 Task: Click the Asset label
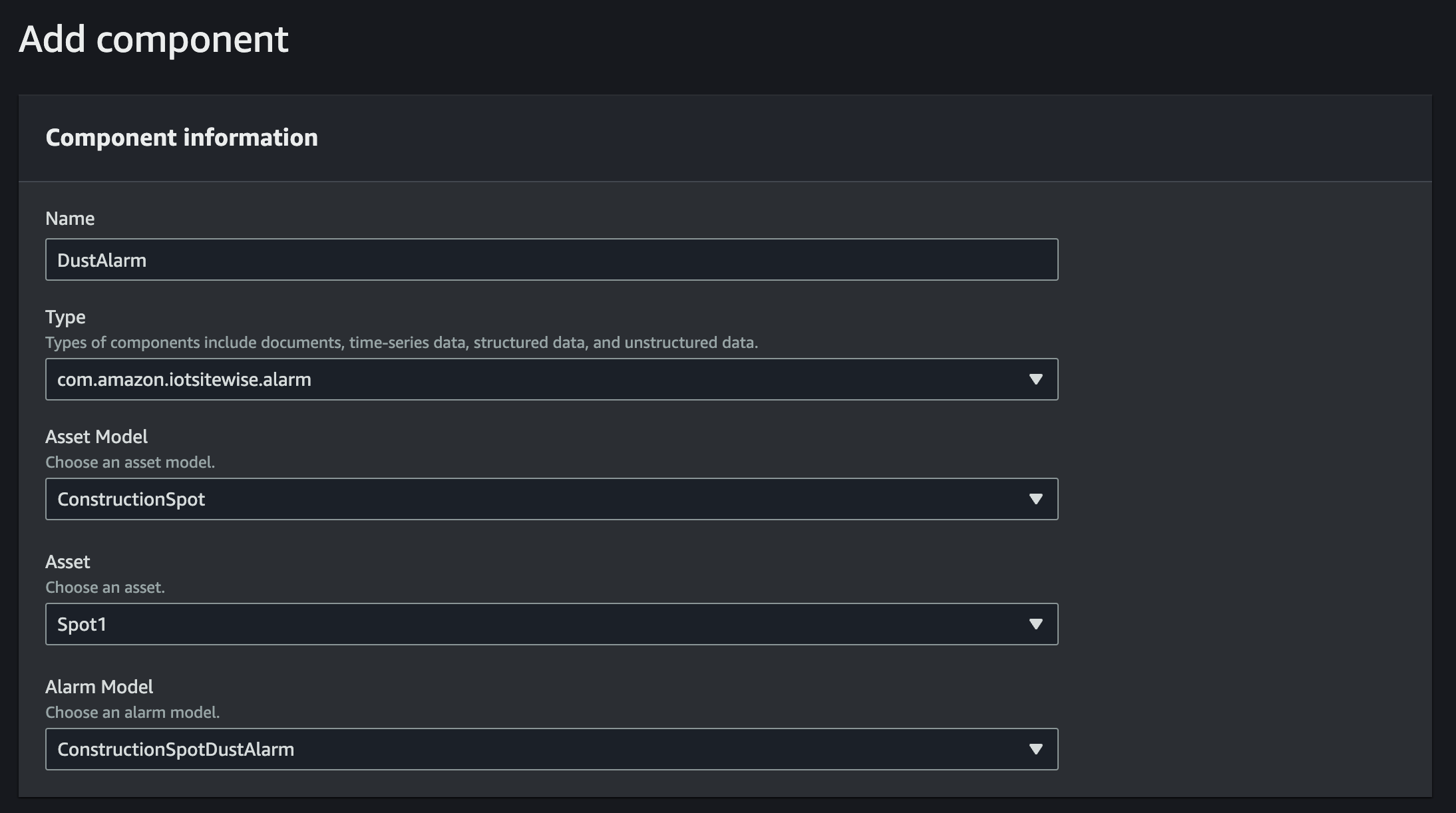67,562
